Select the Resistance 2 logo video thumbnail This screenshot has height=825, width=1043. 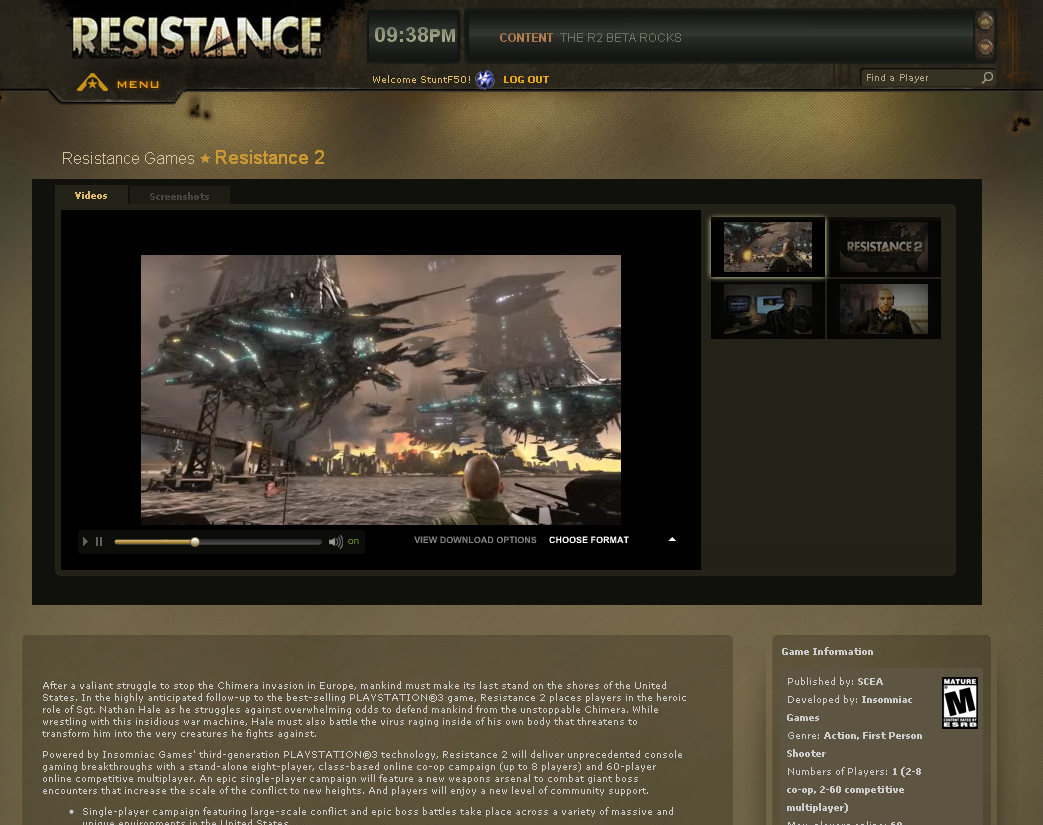(x=884, y=247)
